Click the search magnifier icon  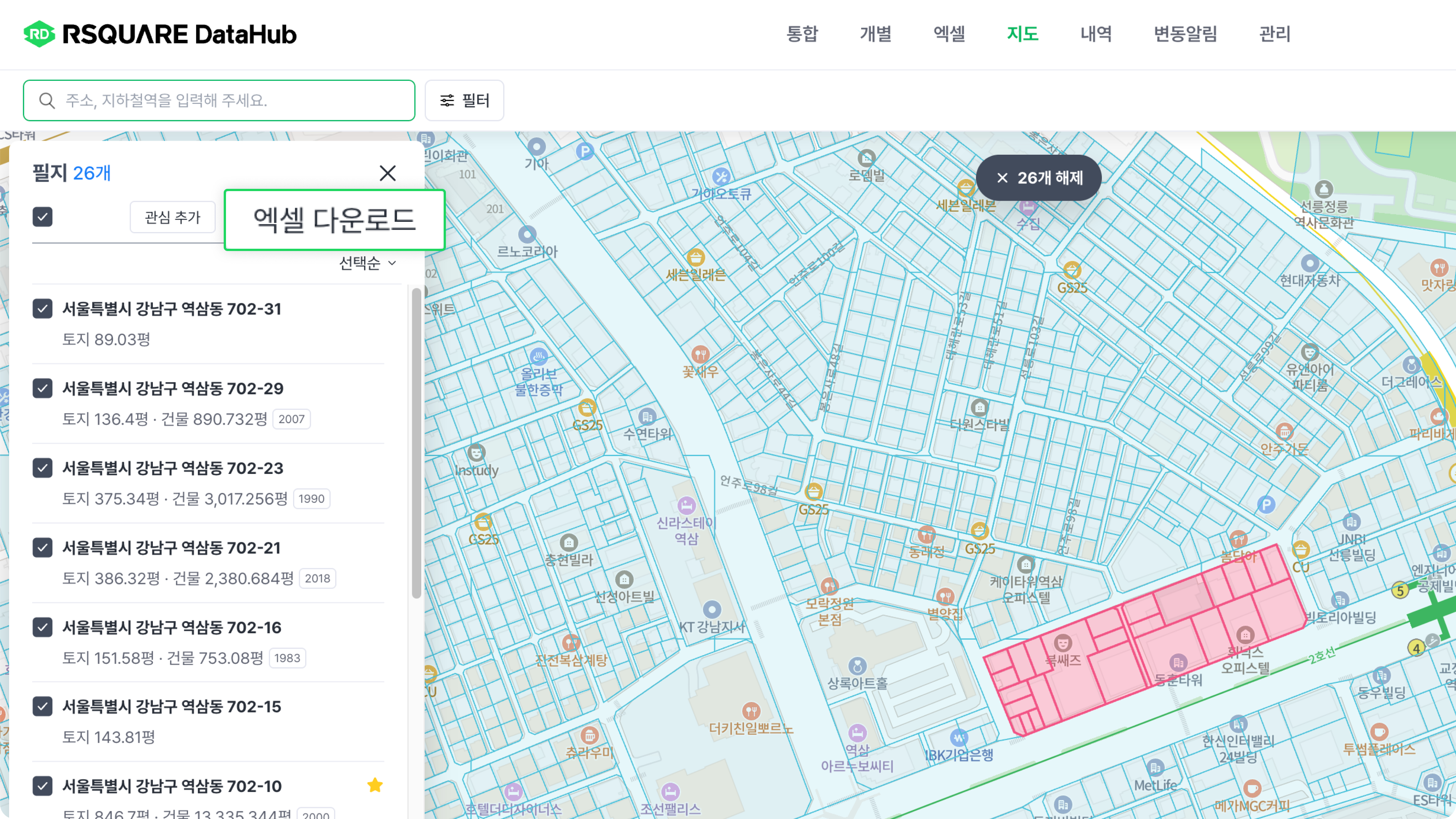[47, 100]
